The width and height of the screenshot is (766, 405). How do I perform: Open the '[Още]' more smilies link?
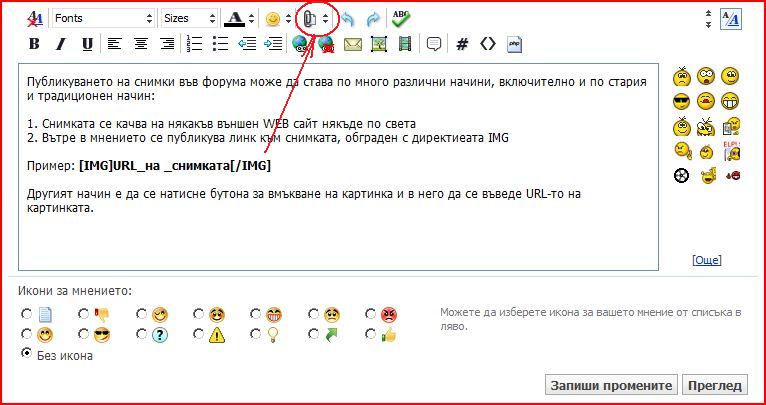[x=706, y=260]
